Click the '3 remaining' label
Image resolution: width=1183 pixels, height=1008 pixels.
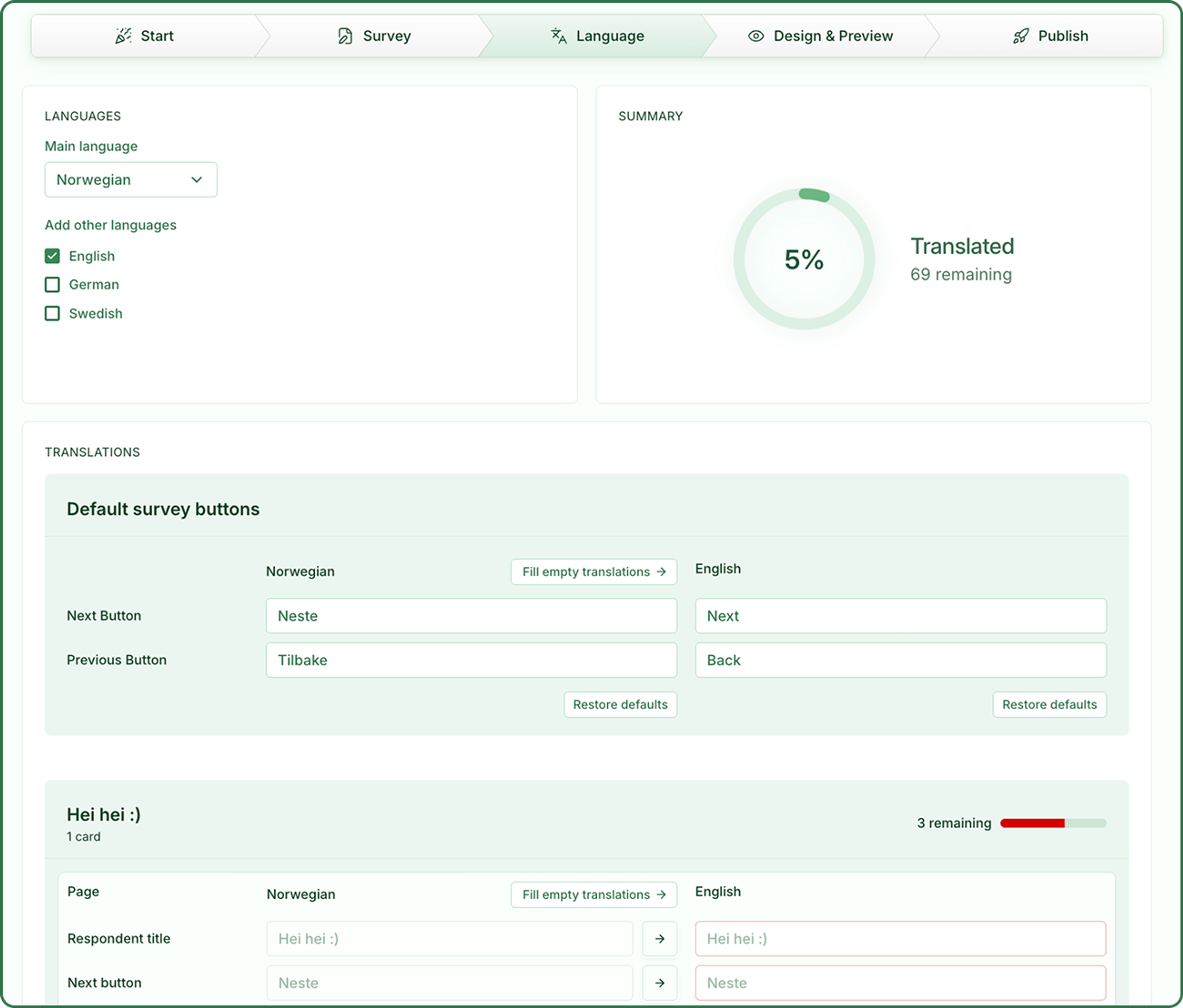954,823
